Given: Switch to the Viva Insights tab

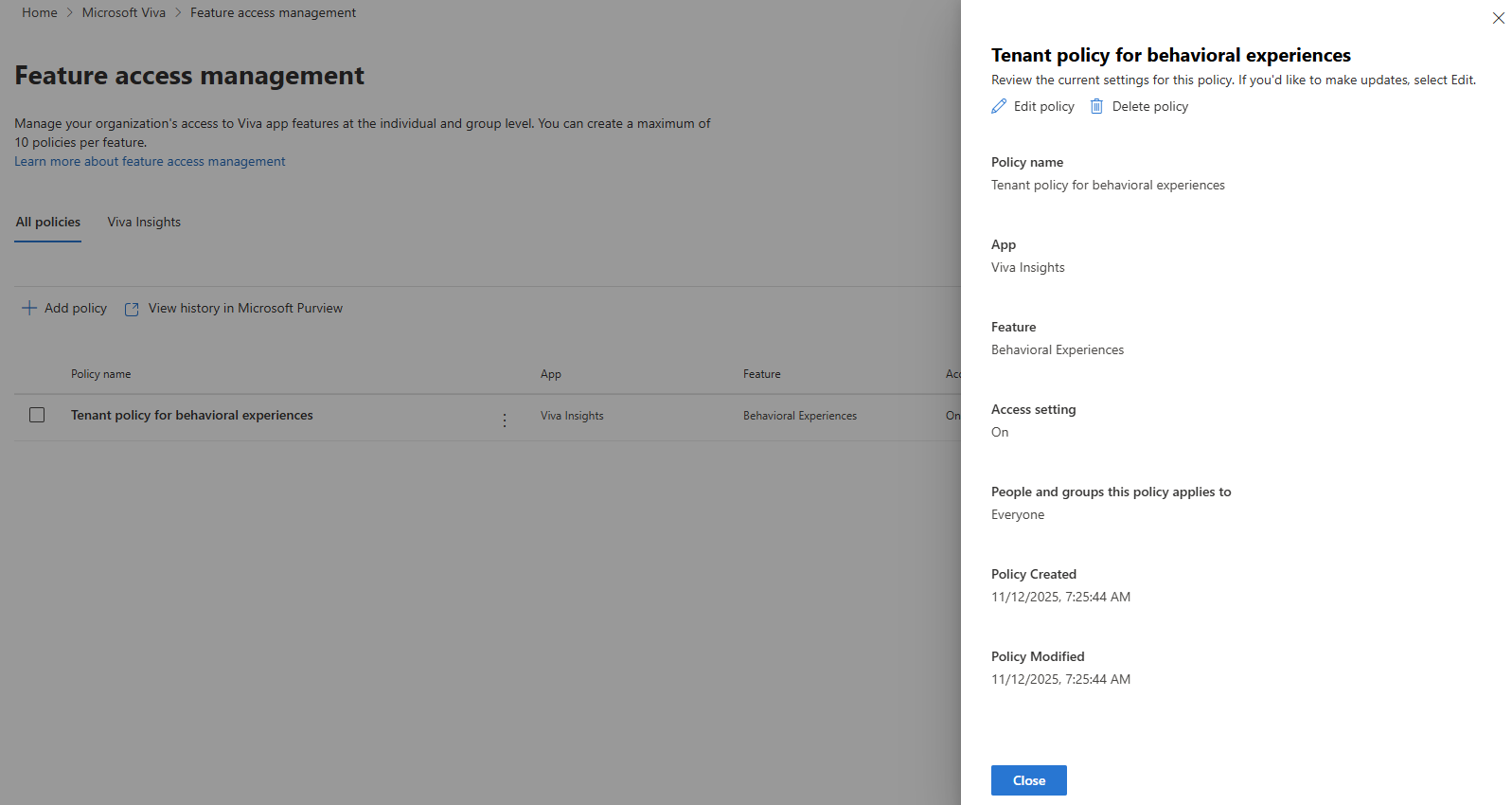Looking at the screenshot, I should pos(144,222).
